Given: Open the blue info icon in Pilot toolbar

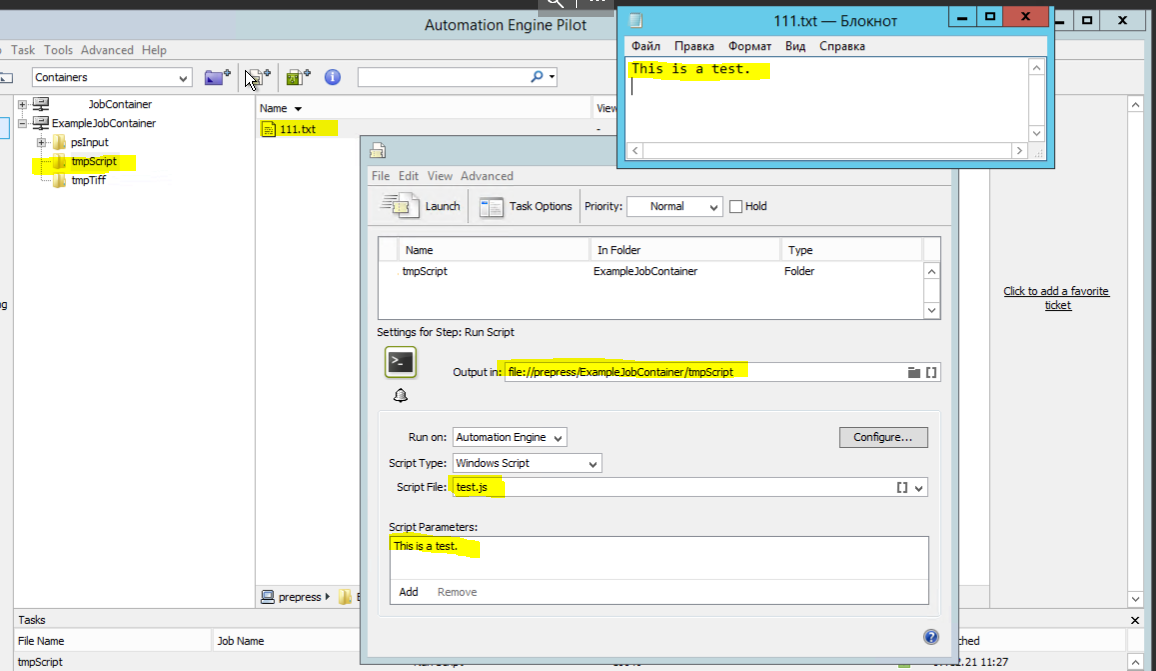Looking at the screenshot, I should click(332, 77).
